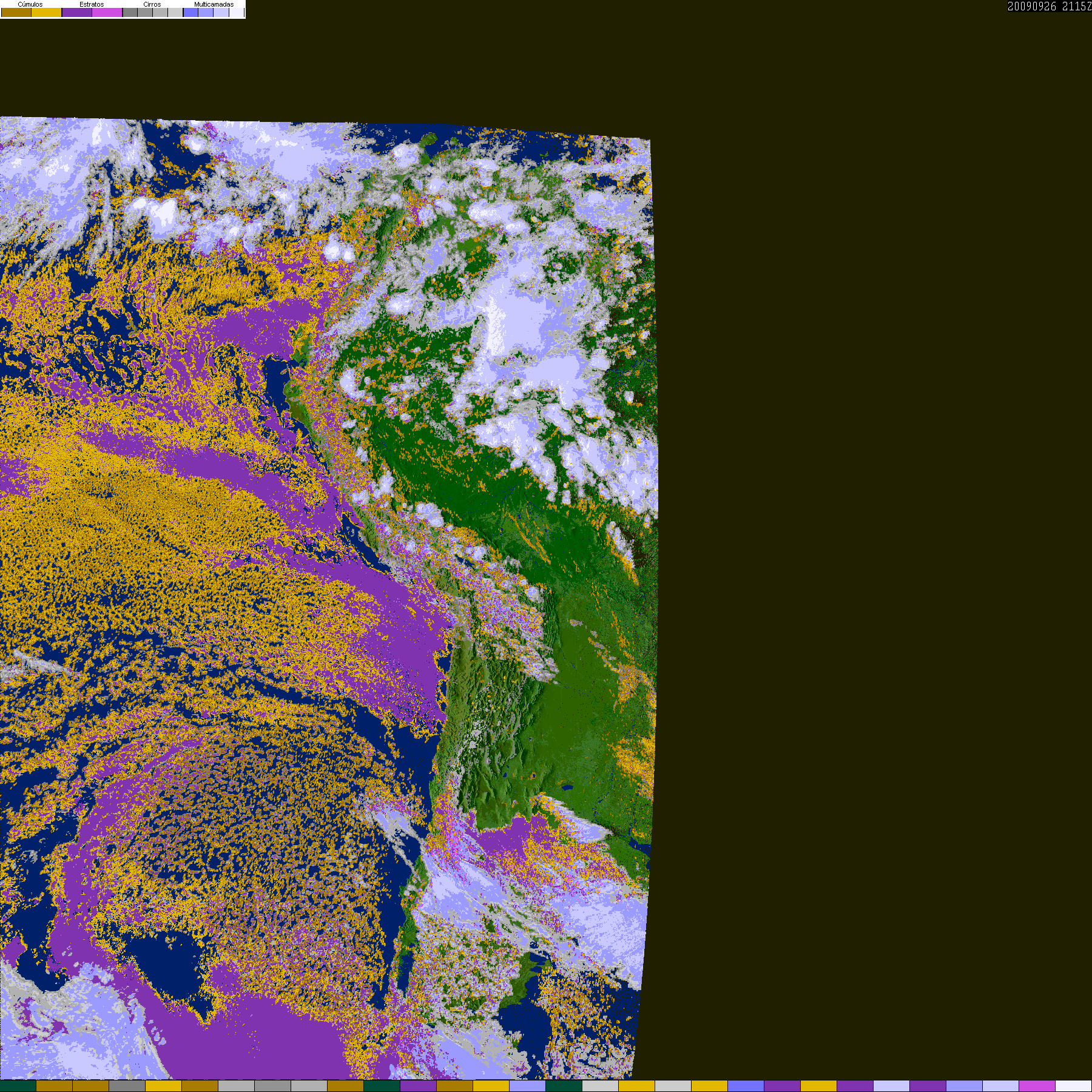Pick the second-lightest gray Cirros swatch
Image resolution: width=1092 pixels, height=1092 pixels.
pos(160,12)
